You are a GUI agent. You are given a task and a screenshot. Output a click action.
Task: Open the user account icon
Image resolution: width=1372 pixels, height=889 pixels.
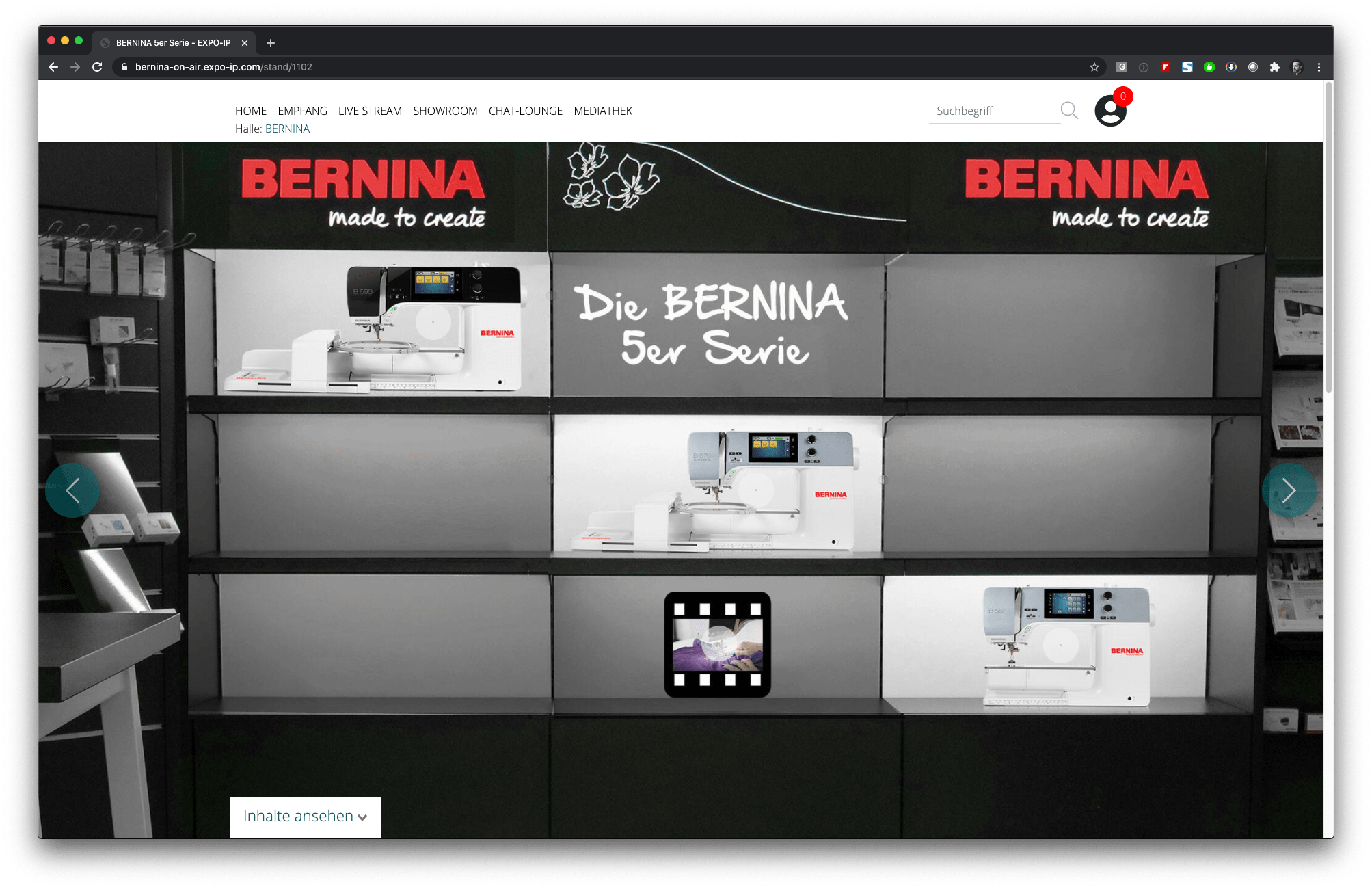pyautogui.click(x=1110, y=111)
